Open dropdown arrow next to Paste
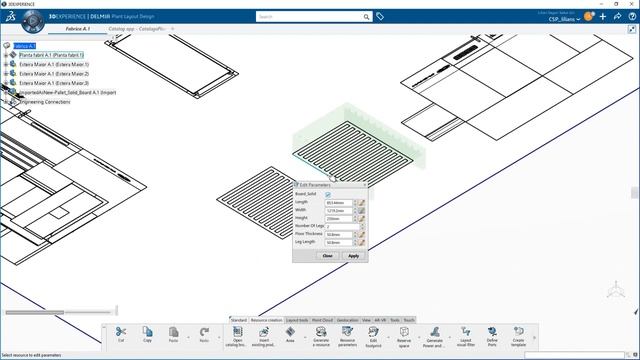640x360 pixels. click(188, 337)
